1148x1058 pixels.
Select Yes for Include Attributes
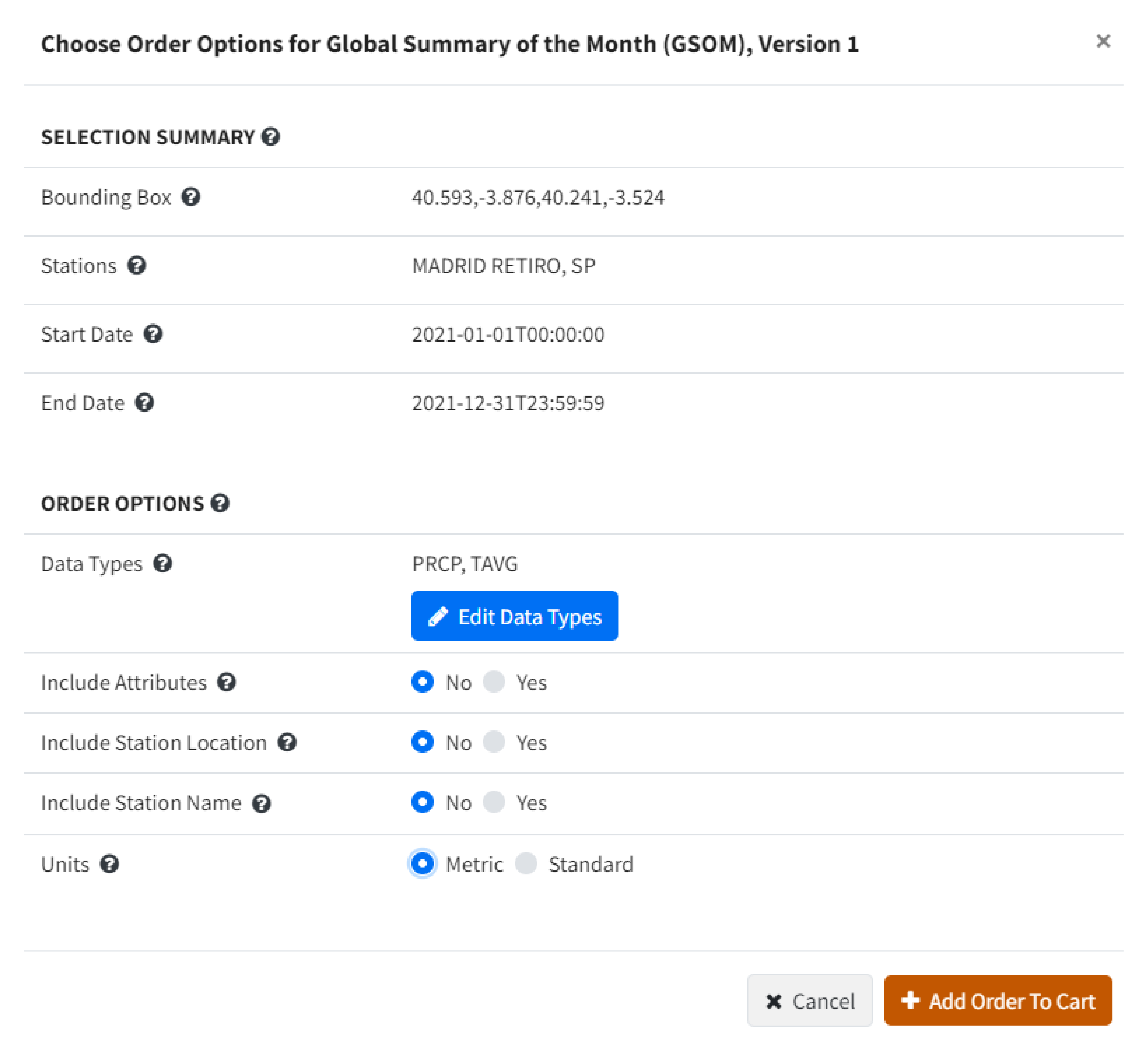pyautogui.click(x=494, y=682)
